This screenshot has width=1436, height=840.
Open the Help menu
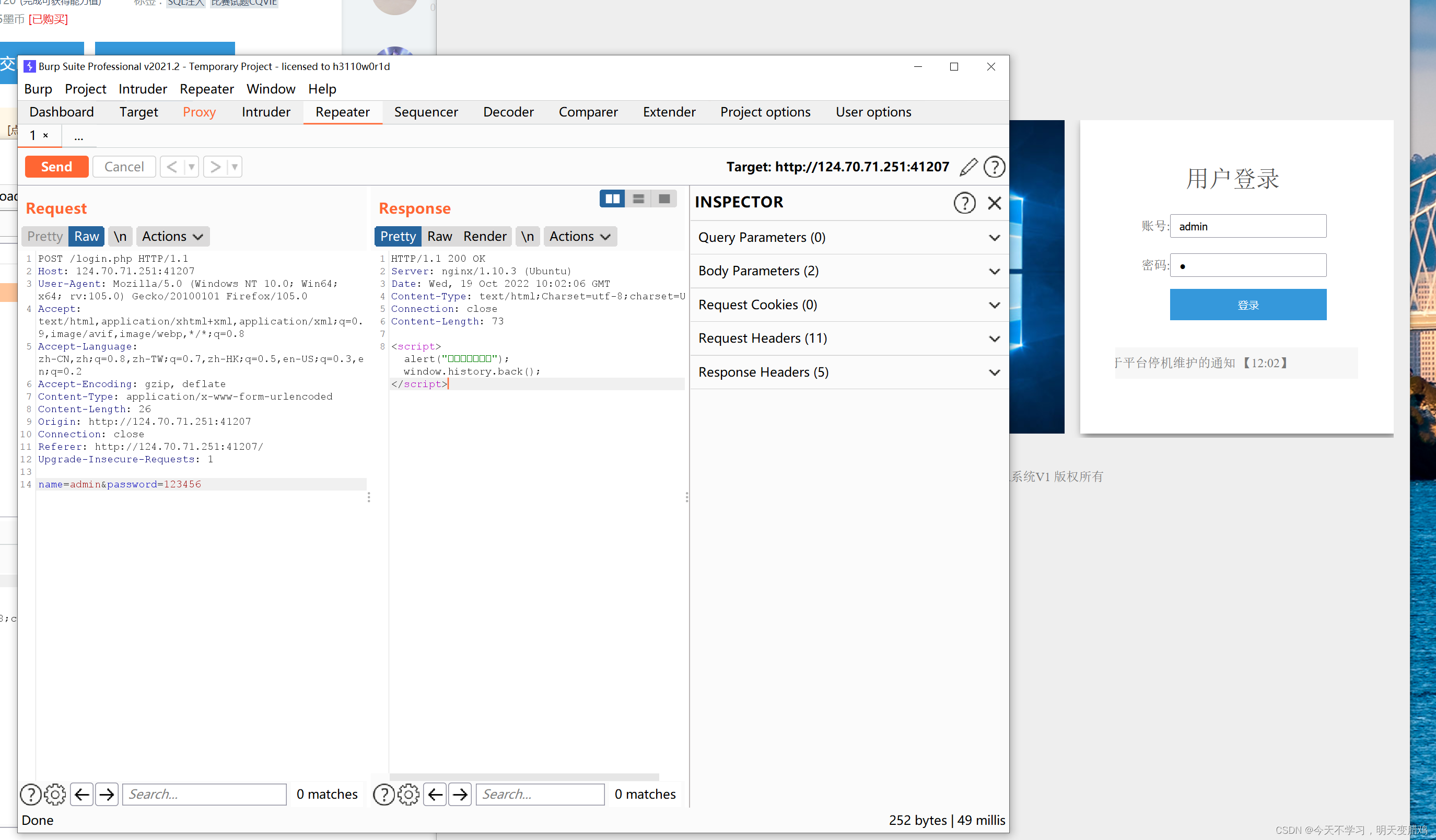coord(322,89)
